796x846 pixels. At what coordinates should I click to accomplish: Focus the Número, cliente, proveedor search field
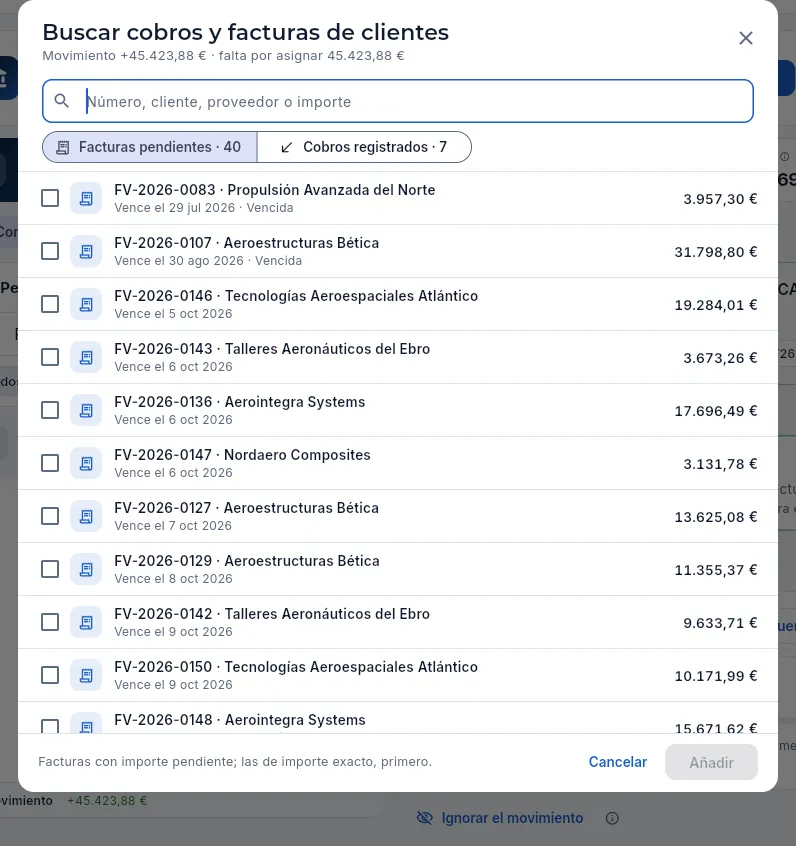click(398, 101)
